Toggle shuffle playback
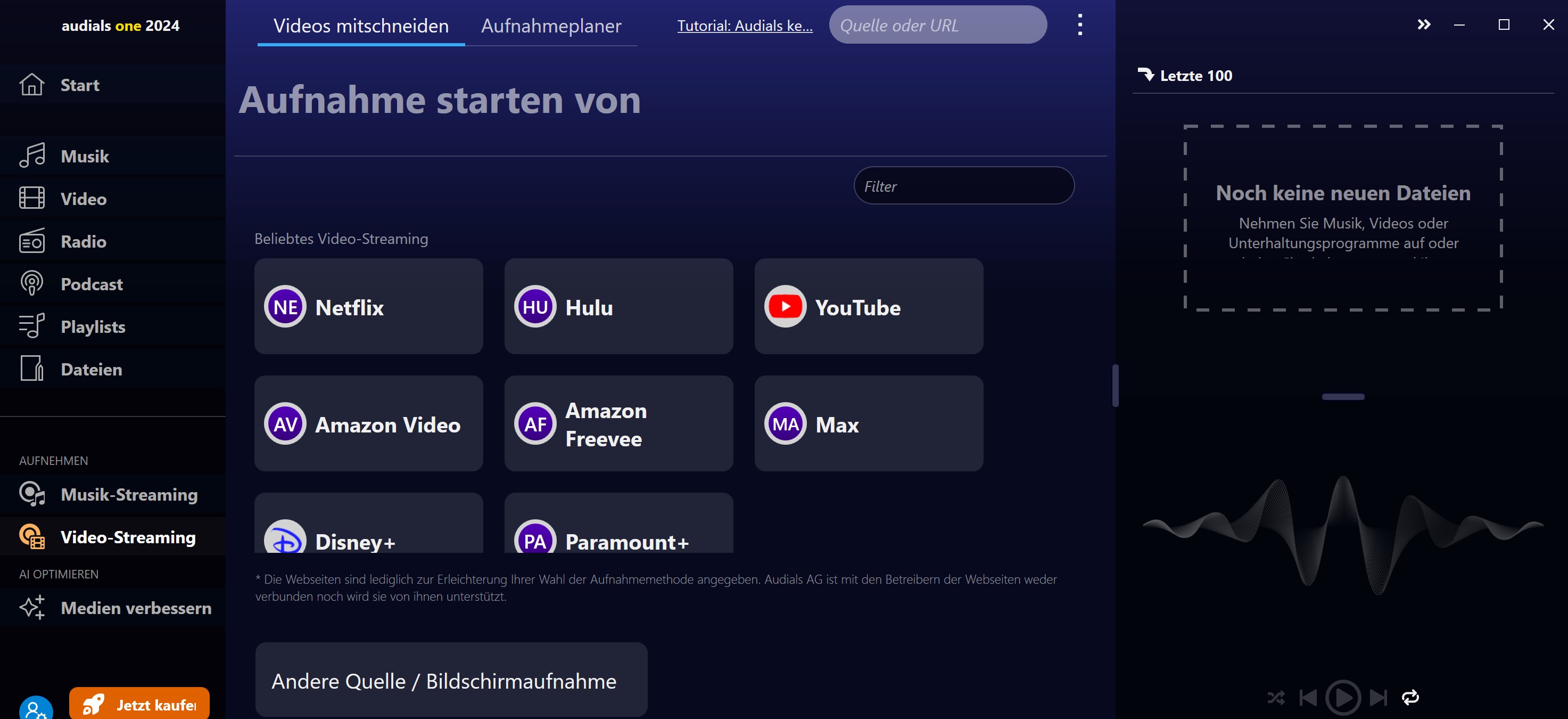Screen dimensions: 1568x719 click(1276, 697)
